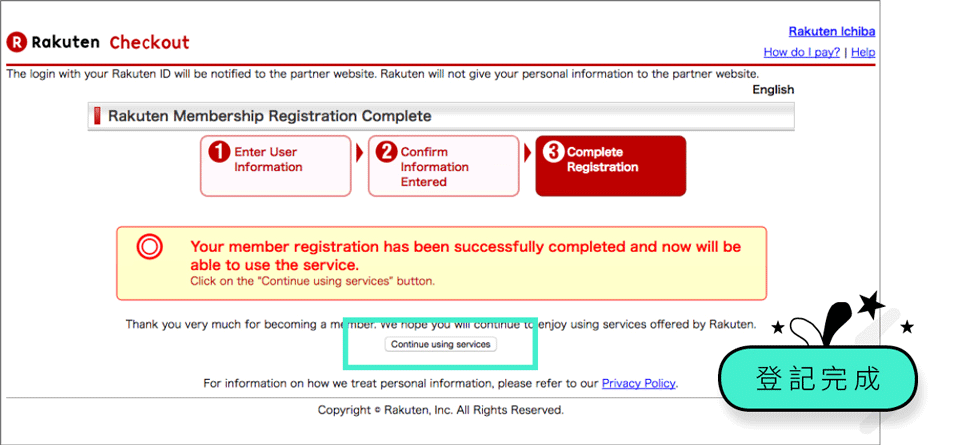
Task: Click the 'Rakuten Membership Registration Complete' heading
Action: tap(269, 116)
